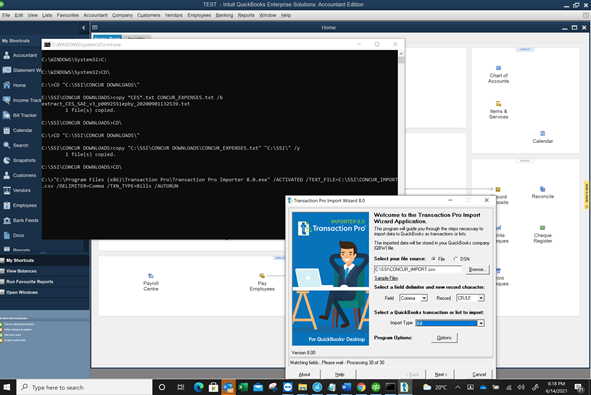The width and height of the screenshot is (591, 395).
Task: Open Bill Tracker shortcut in sidebar
Action: (20, 115)
